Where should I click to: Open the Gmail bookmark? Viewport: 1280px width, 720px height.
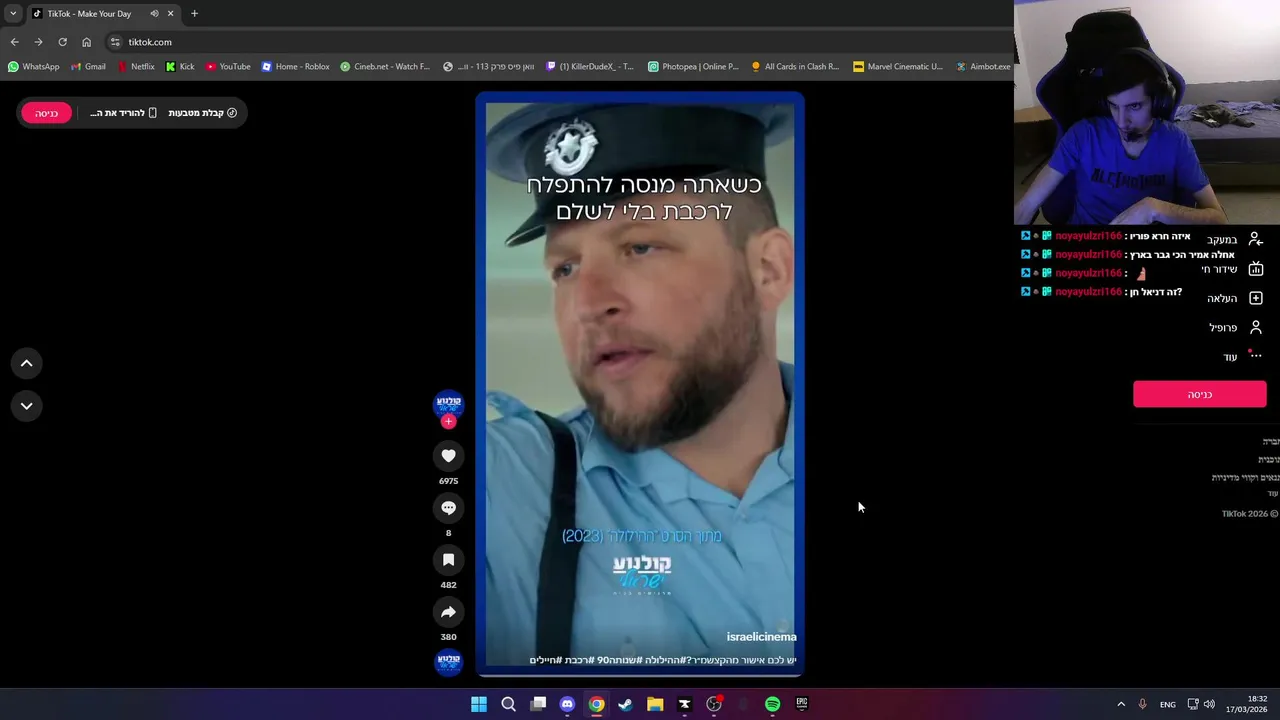(88, 67)
